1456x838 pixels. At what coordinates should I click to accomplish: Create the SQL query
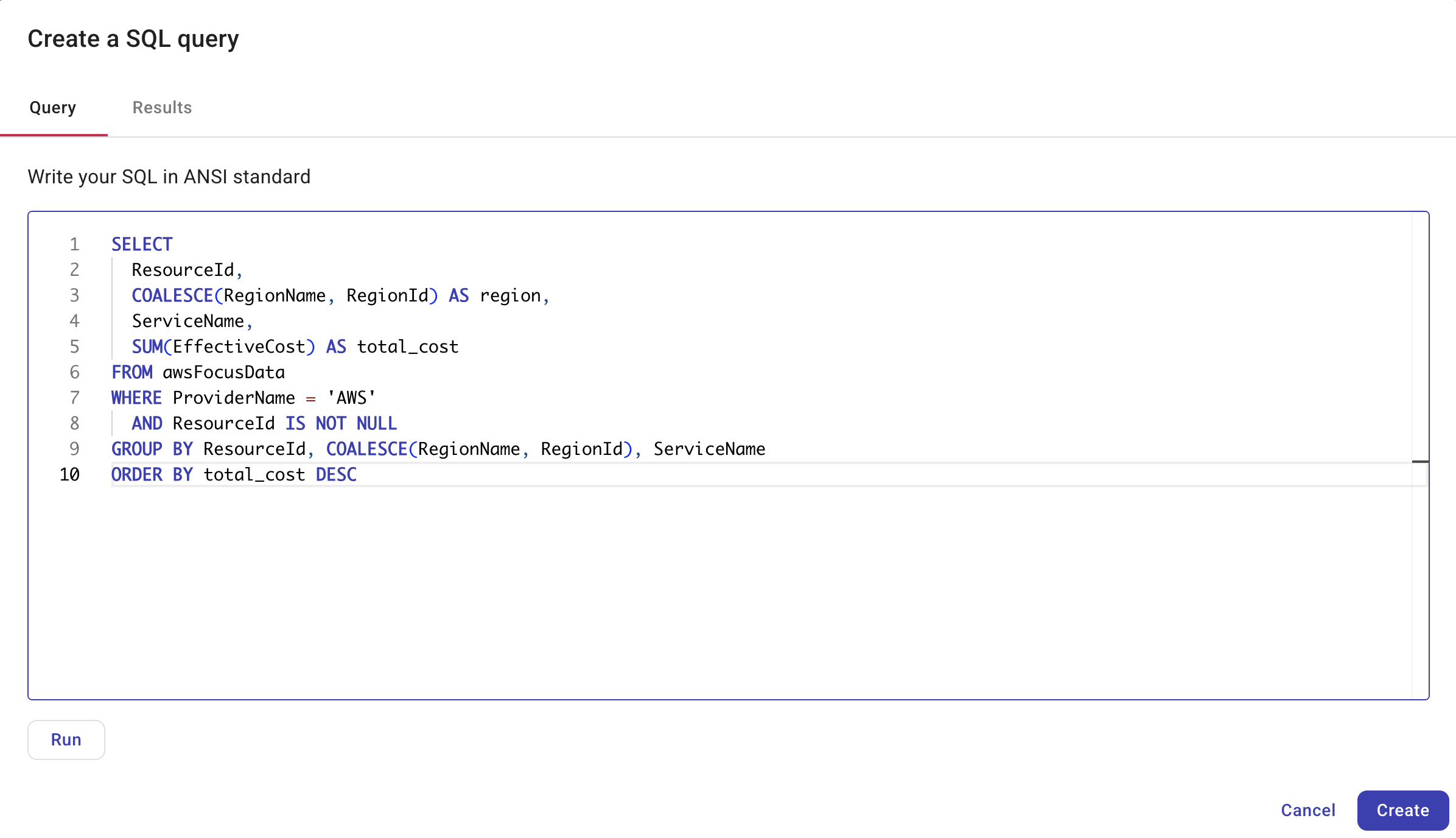(1402, 810)
